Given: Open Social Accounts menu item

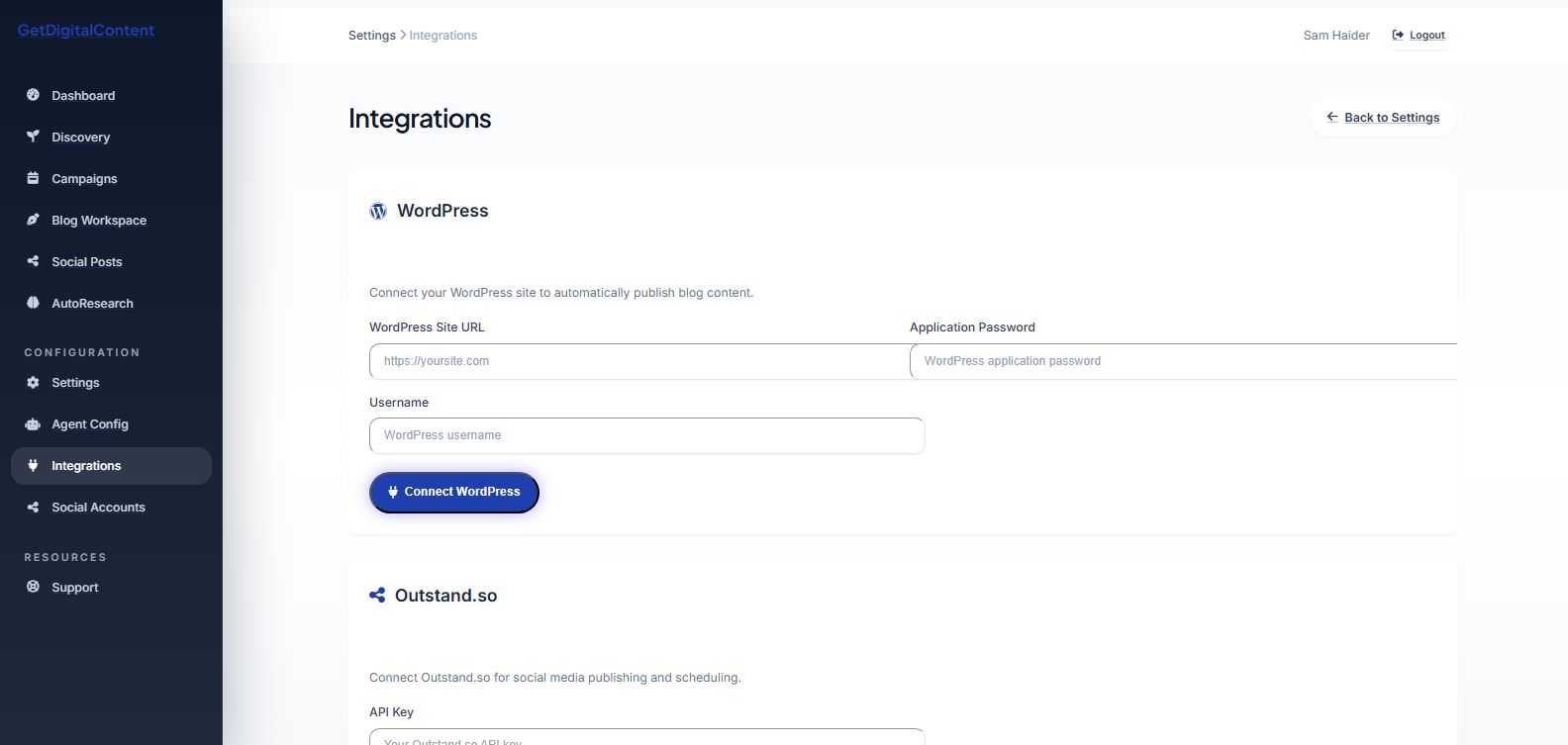Looking at the screenshot, I should (x=111, y=507).
